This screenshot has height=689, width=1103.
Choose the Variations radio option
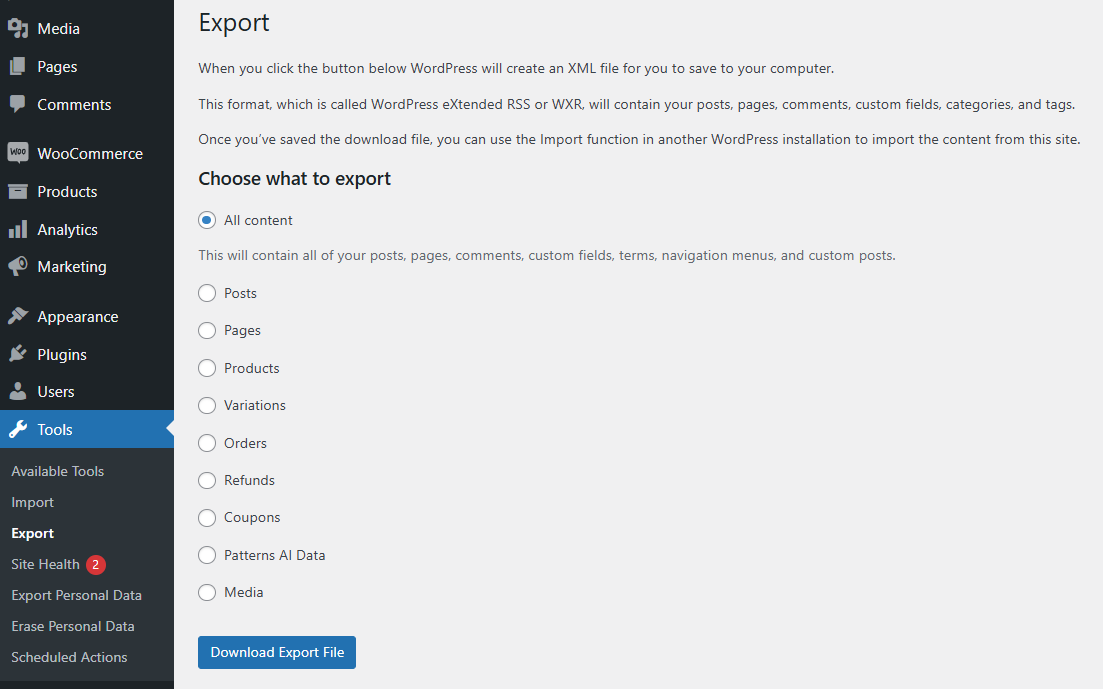tap(207, 405)
